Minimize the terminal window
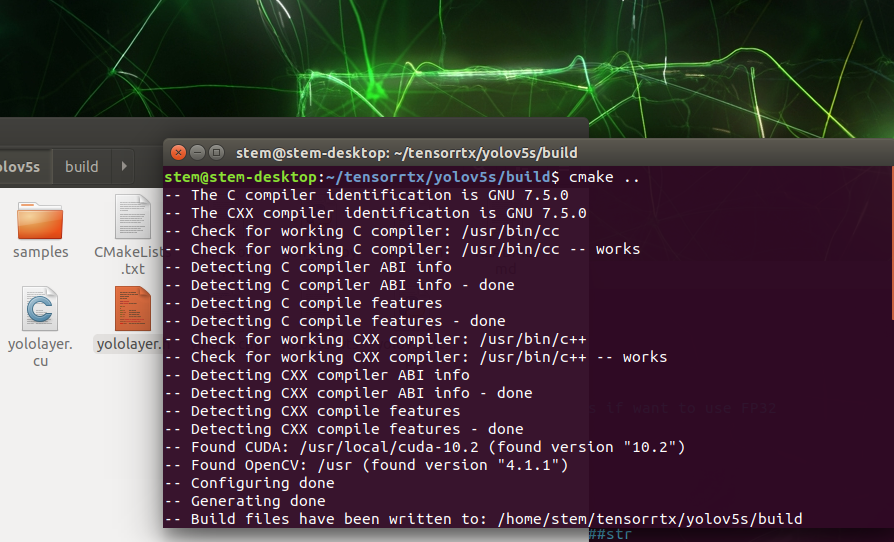The height and width of the screenshot is (542, 894). pos(197,153)
